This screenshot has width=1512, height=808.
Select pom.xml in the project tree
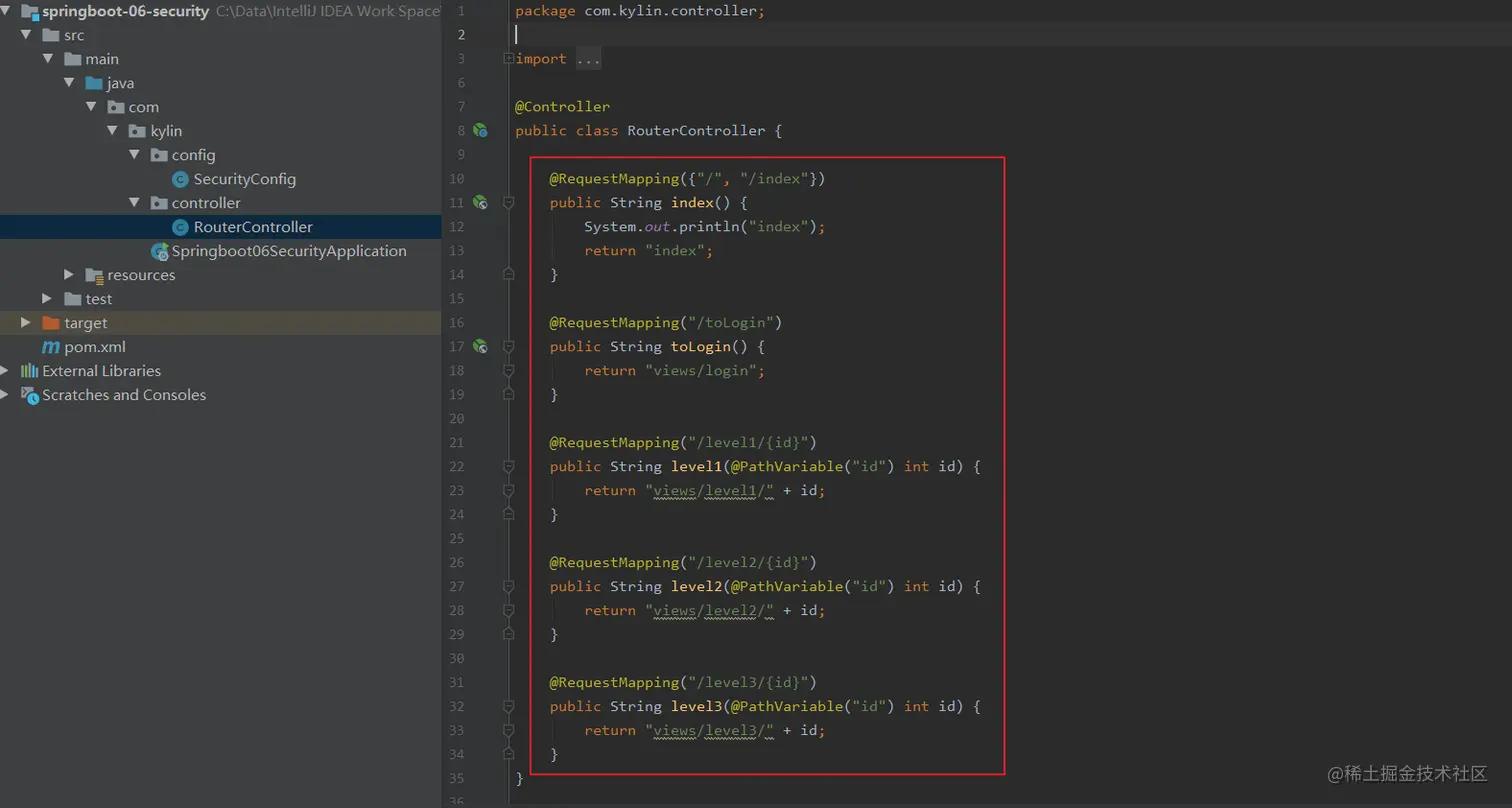click(95, 347)
